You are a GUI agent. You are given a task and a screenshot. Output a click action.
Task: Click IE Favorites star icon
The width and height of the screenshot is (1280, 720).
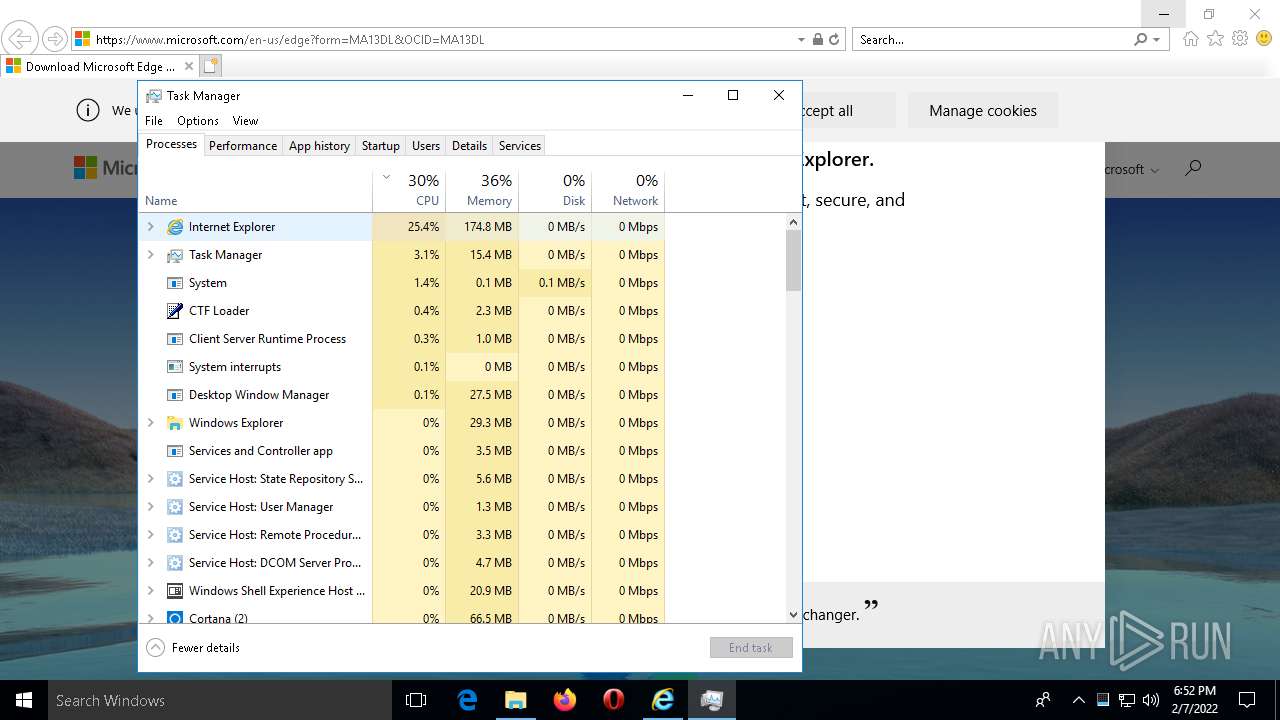click(x=1215, y=39)
